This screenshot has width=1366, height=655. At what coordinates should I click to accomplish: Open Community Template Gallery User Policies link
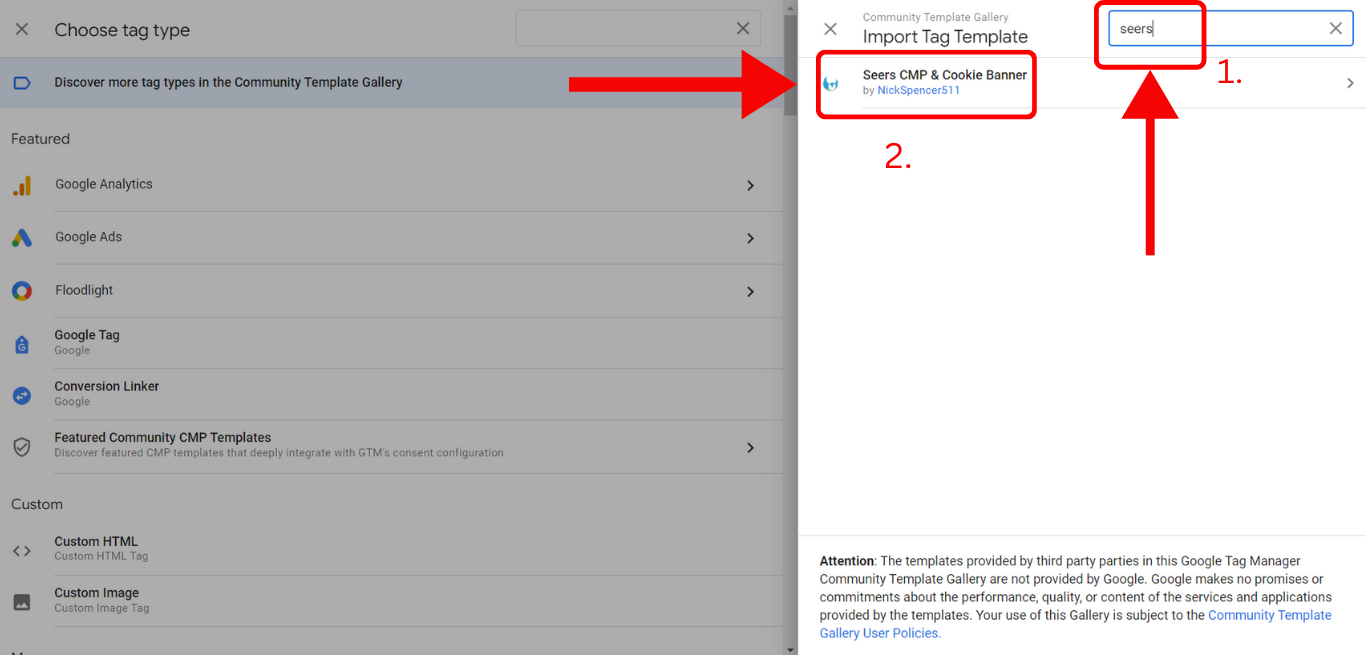click(1076, 624)
